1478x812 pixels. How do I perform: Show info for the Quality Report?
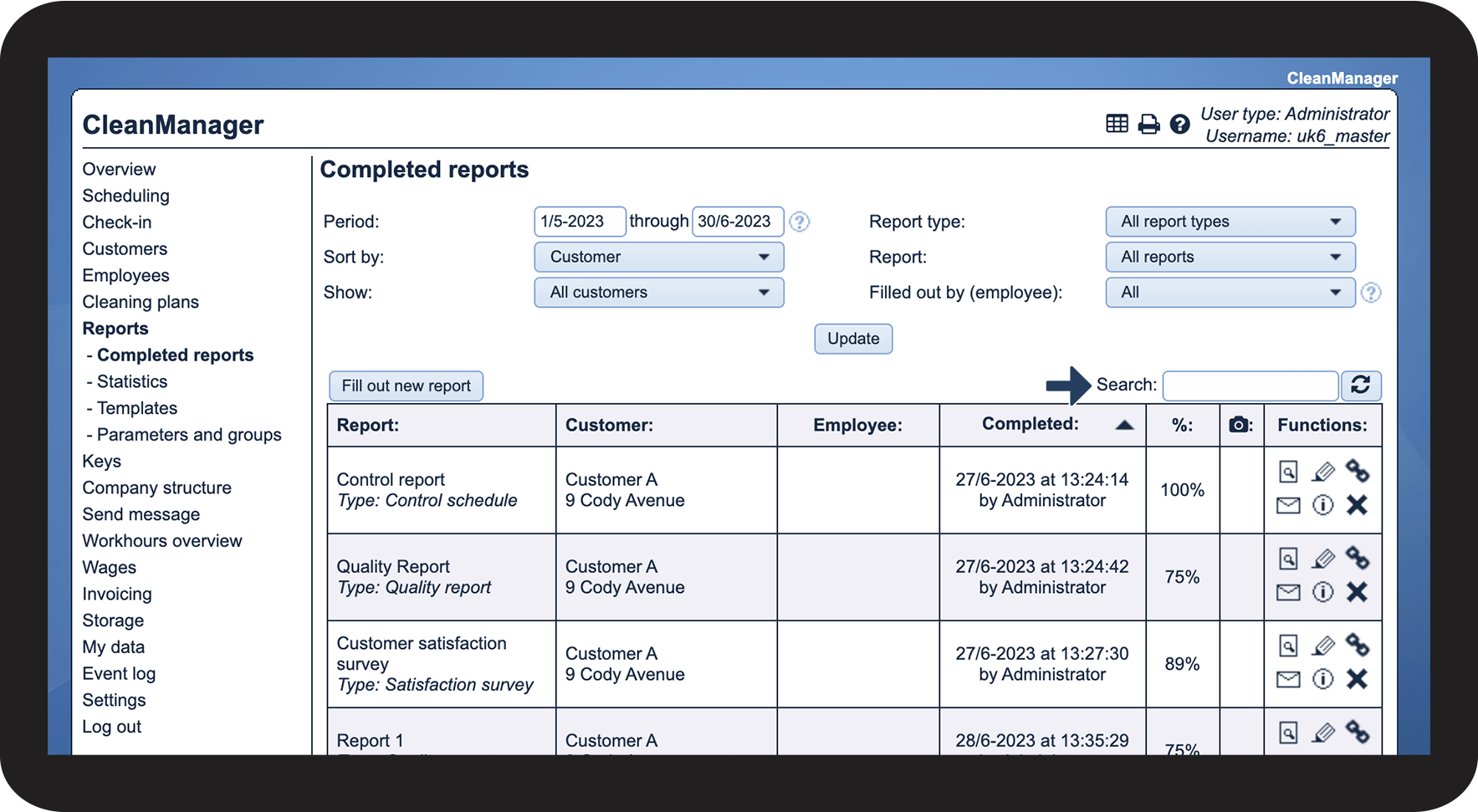(x=1322, y=592)
